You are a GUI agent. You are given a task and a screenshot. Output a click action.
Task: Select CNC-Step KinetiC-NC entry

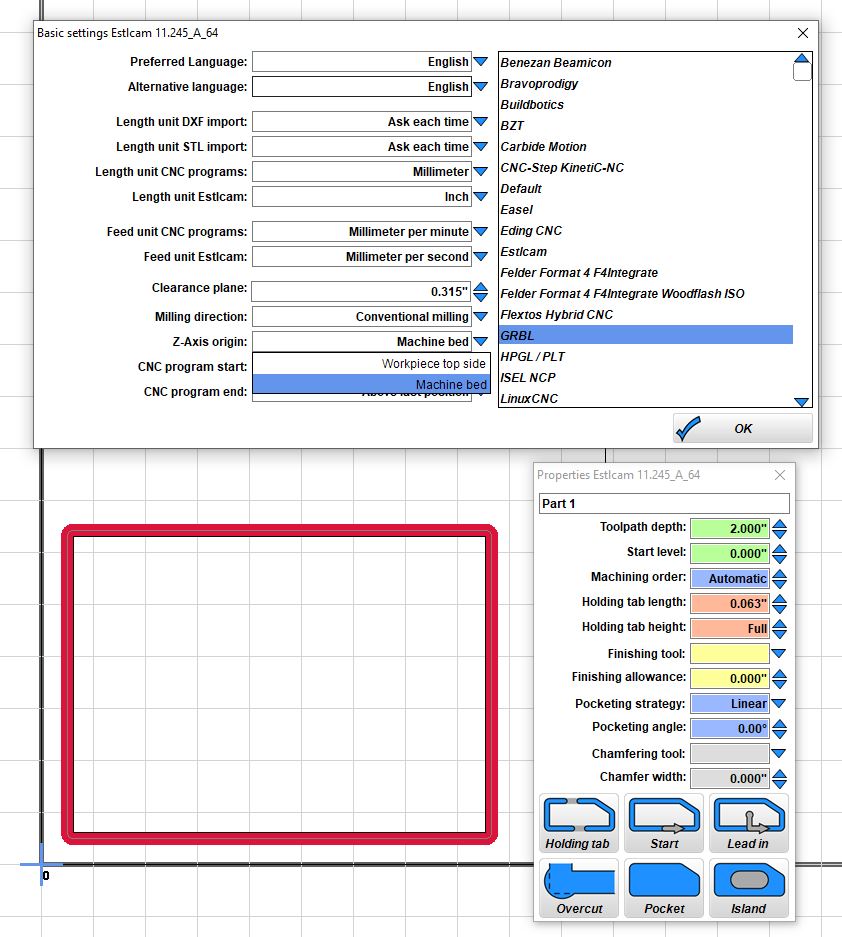pyautogui.click(x=646, y=167)
